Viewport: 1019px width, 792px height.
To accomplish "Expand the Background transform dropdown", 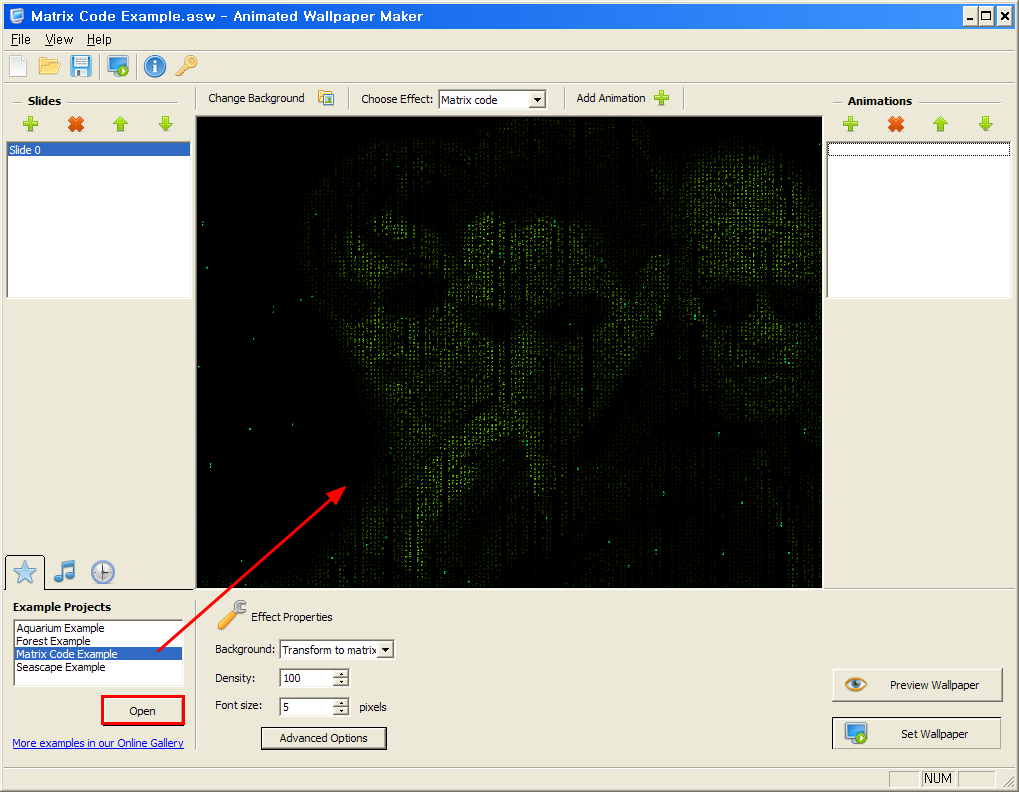I will tap(385, 650).
